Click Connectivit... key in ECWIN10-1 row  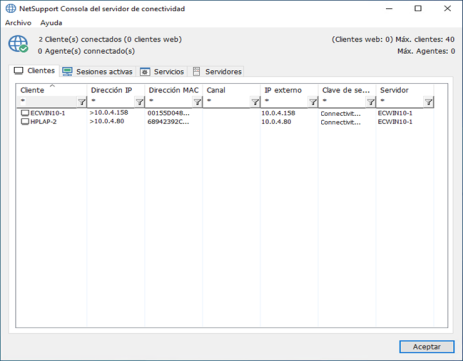[340, 114]
